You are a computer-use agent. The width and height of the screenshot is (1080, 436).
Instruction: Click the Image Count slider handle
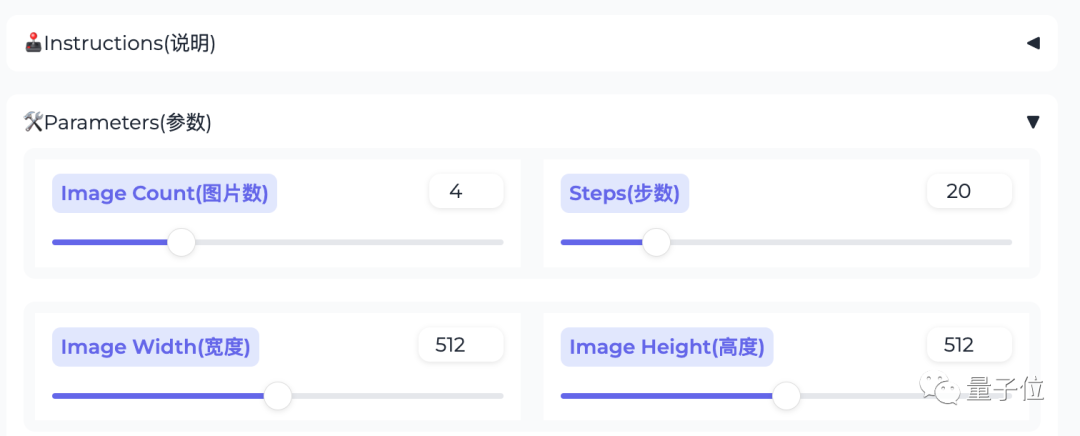(181, 242)
